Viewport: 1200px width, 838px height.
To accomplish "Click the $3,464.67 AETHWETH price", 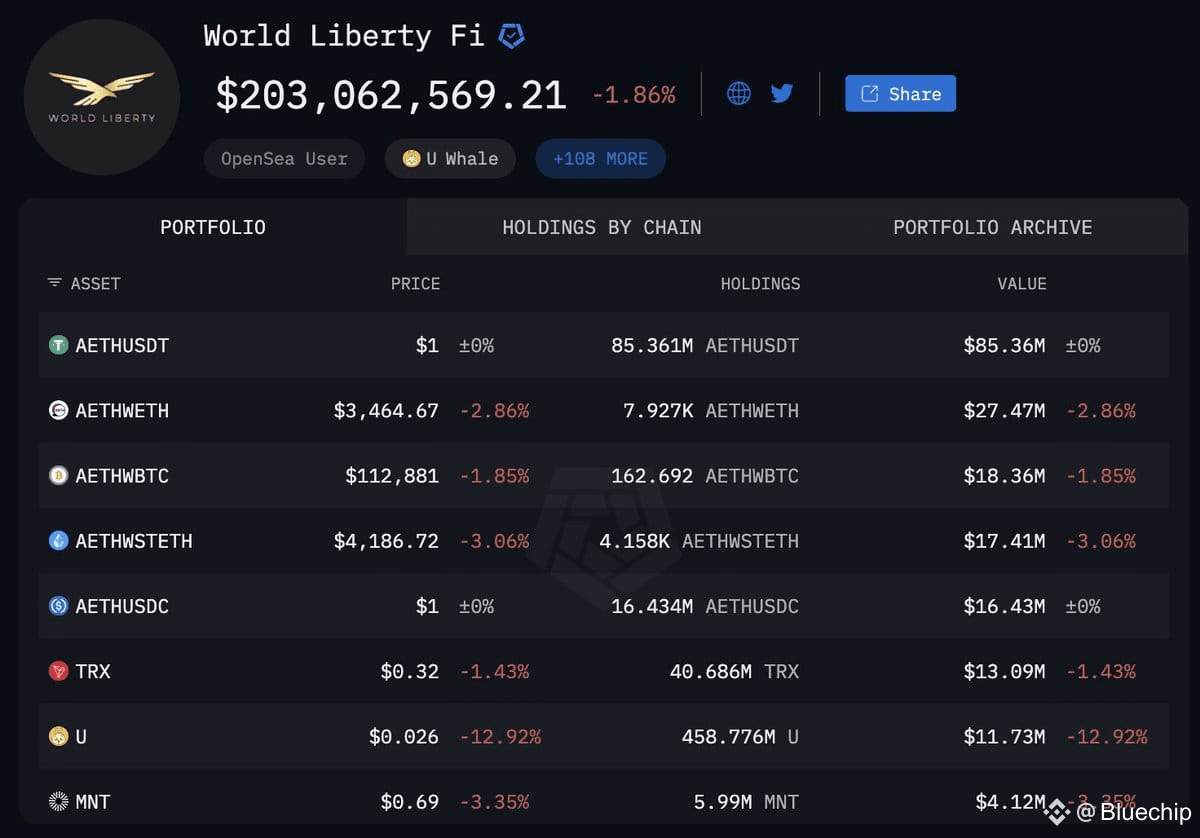I will tap(386, 410).
